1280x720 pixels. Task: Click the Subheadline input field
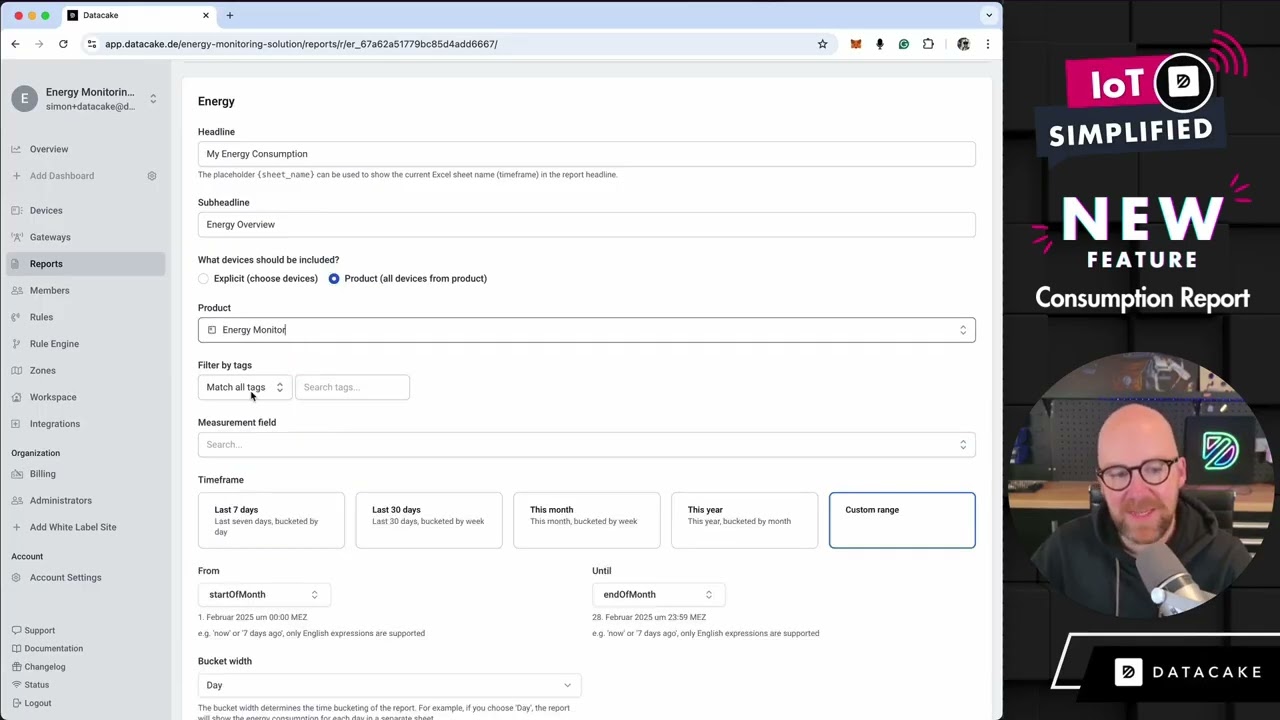click(587, 225)
